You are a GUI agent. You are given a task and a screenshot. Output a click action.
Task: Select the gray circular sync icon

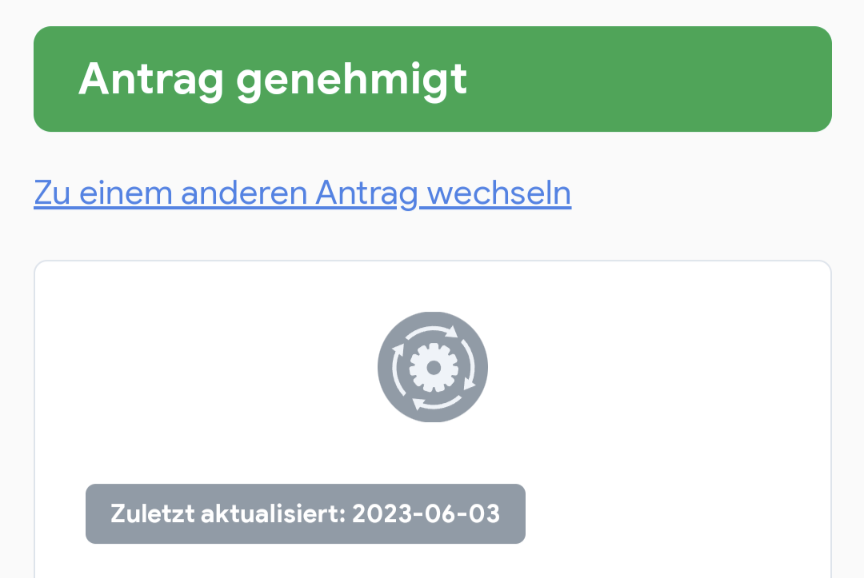(x=432, y=367)
